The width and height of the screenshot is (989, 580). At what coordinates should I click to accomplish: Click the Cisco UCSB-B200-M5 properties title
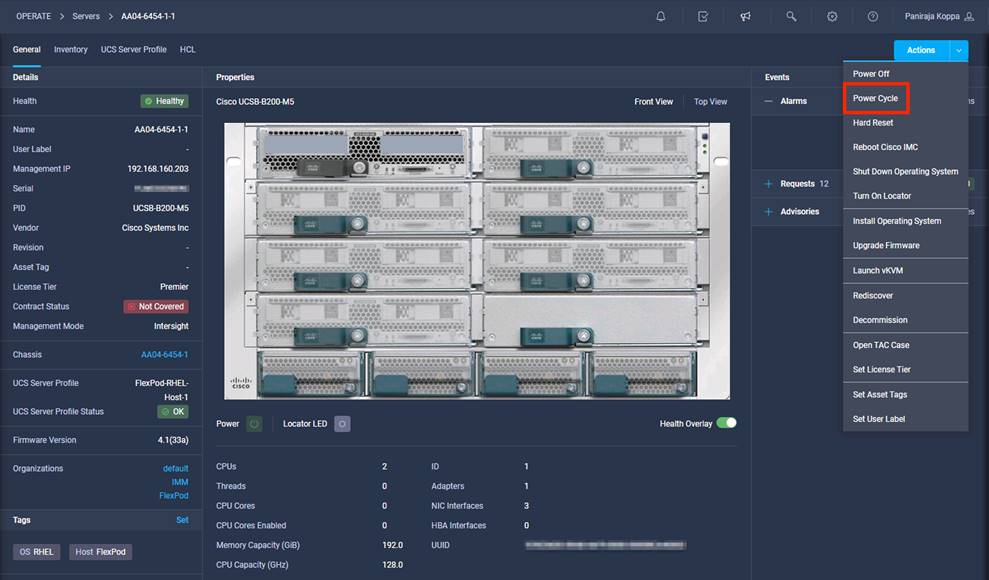[x=255, y=102]
